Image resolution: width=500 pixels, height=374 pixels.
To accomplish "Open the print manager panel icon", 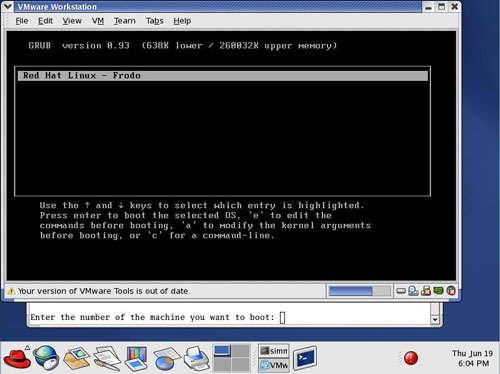I will pos(197,358).
